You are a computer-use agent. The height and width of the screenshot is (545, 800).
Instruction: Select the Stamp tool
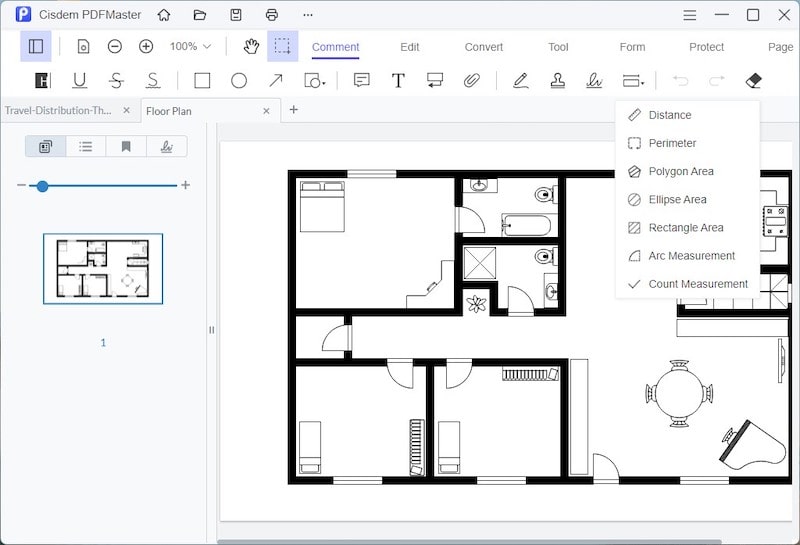click(x=557, y=81)
